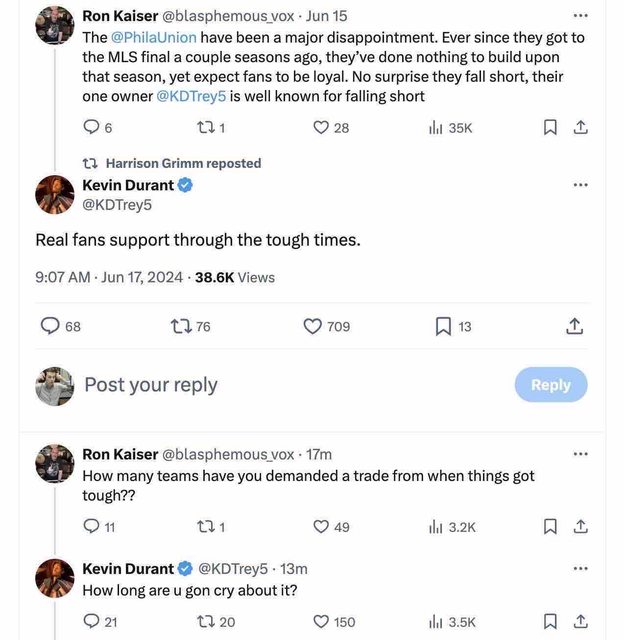Open more options on Durant's 13m reply

click(580, 569)
